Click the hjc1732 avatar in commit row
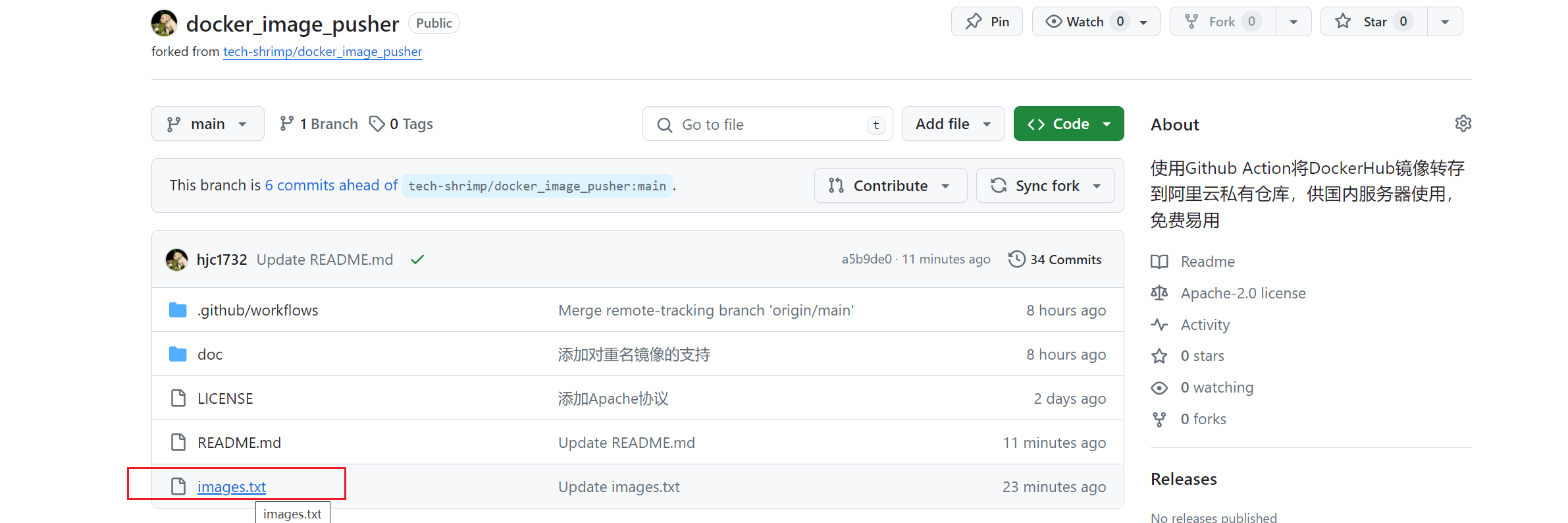Screen dimensions: 1568x523 tap(176, 260)
